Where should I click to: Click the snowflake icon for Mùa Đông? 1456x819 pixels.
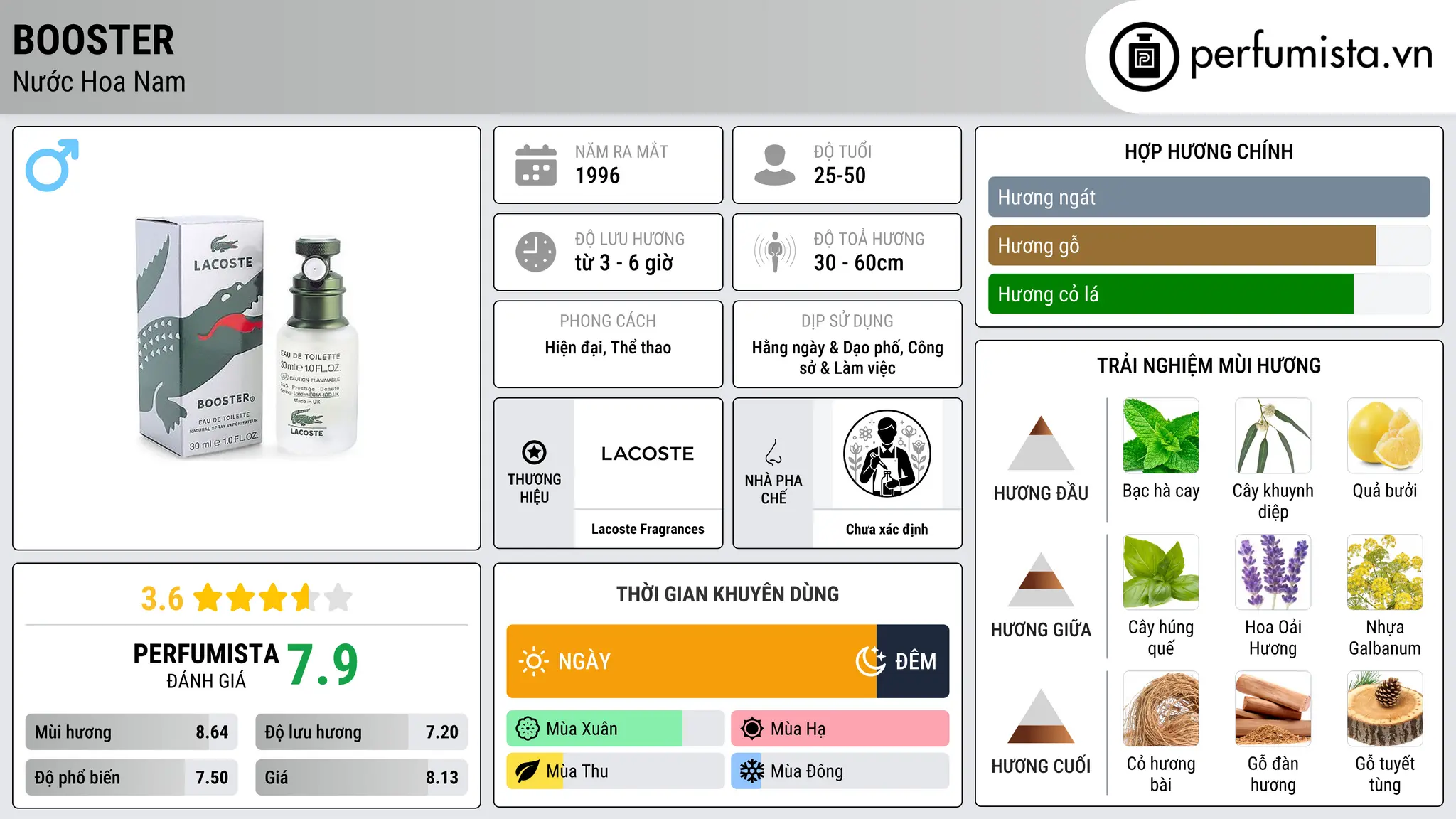pos(752,771)
